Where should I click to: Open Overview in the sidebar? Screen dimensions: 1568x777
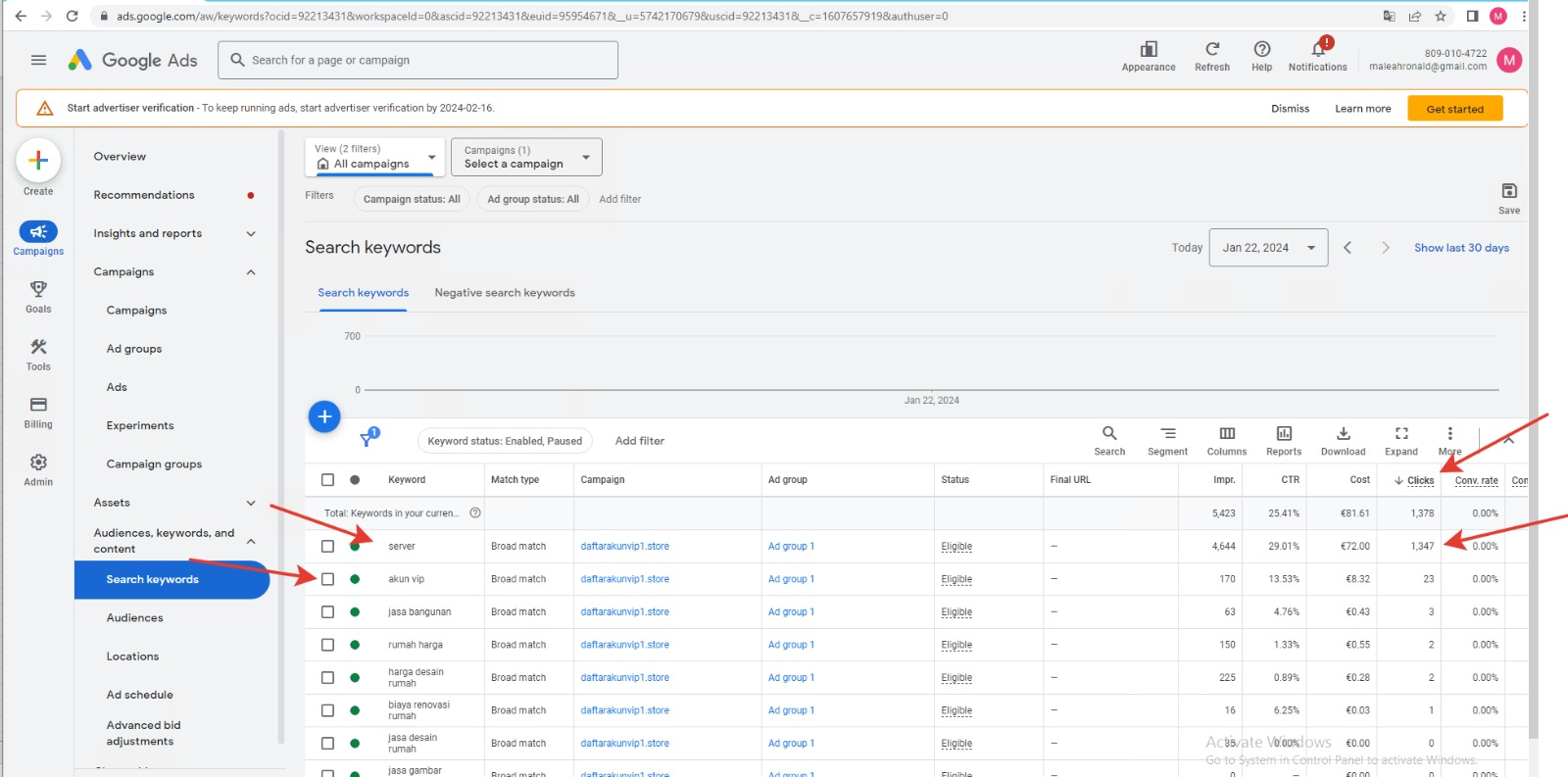[x=120, y=157]
